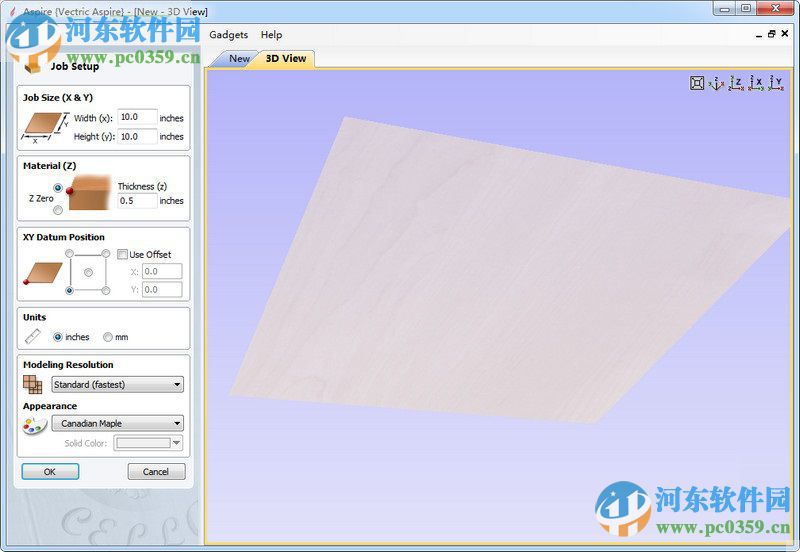View the model along the Y axis
This screenshot has height=552, width=800.
tap(776, 83)
